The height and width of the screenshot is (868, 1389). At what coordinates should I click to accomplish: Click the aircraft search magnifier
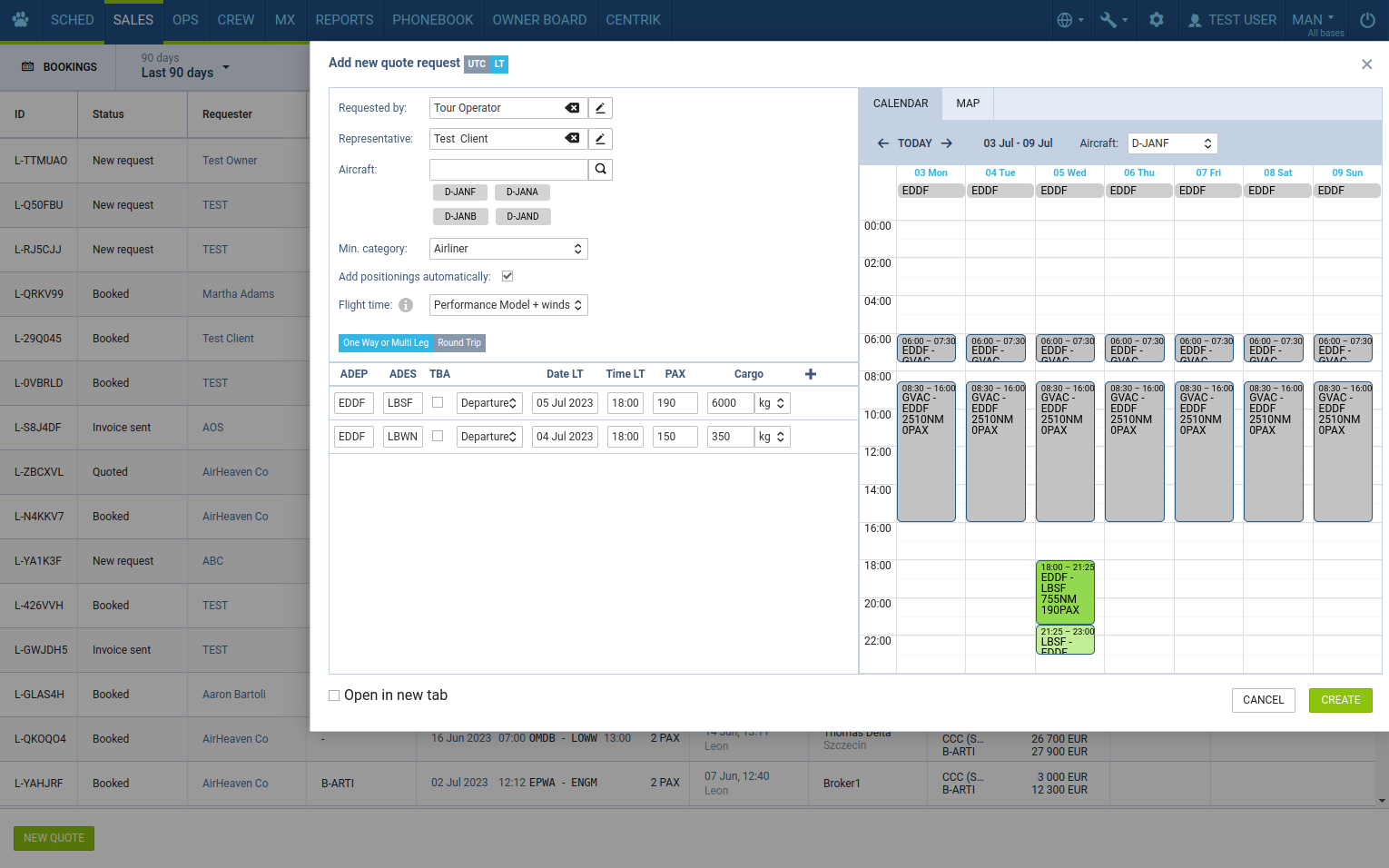[x=600, y=170]
